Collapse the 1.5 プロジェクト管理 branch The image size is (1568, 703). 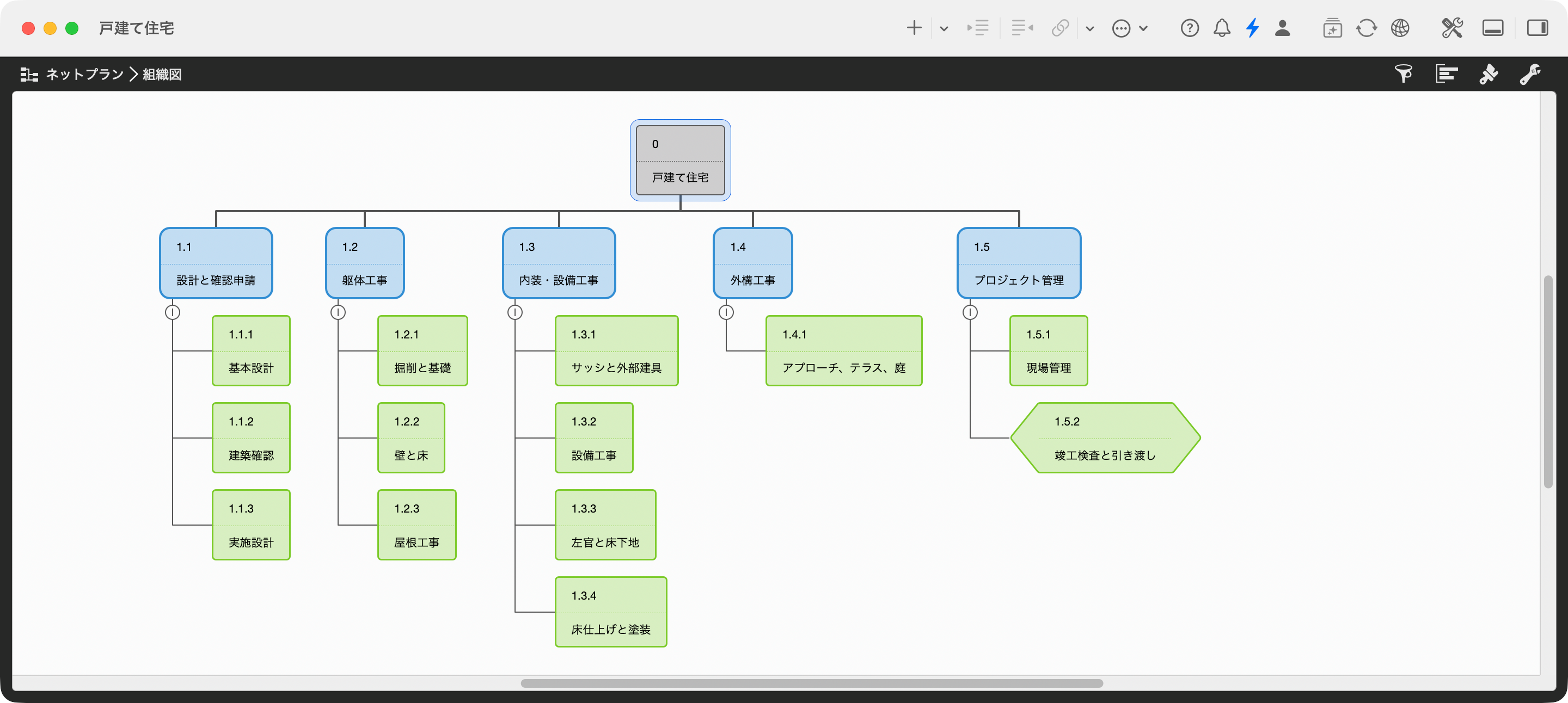[970, 312]
